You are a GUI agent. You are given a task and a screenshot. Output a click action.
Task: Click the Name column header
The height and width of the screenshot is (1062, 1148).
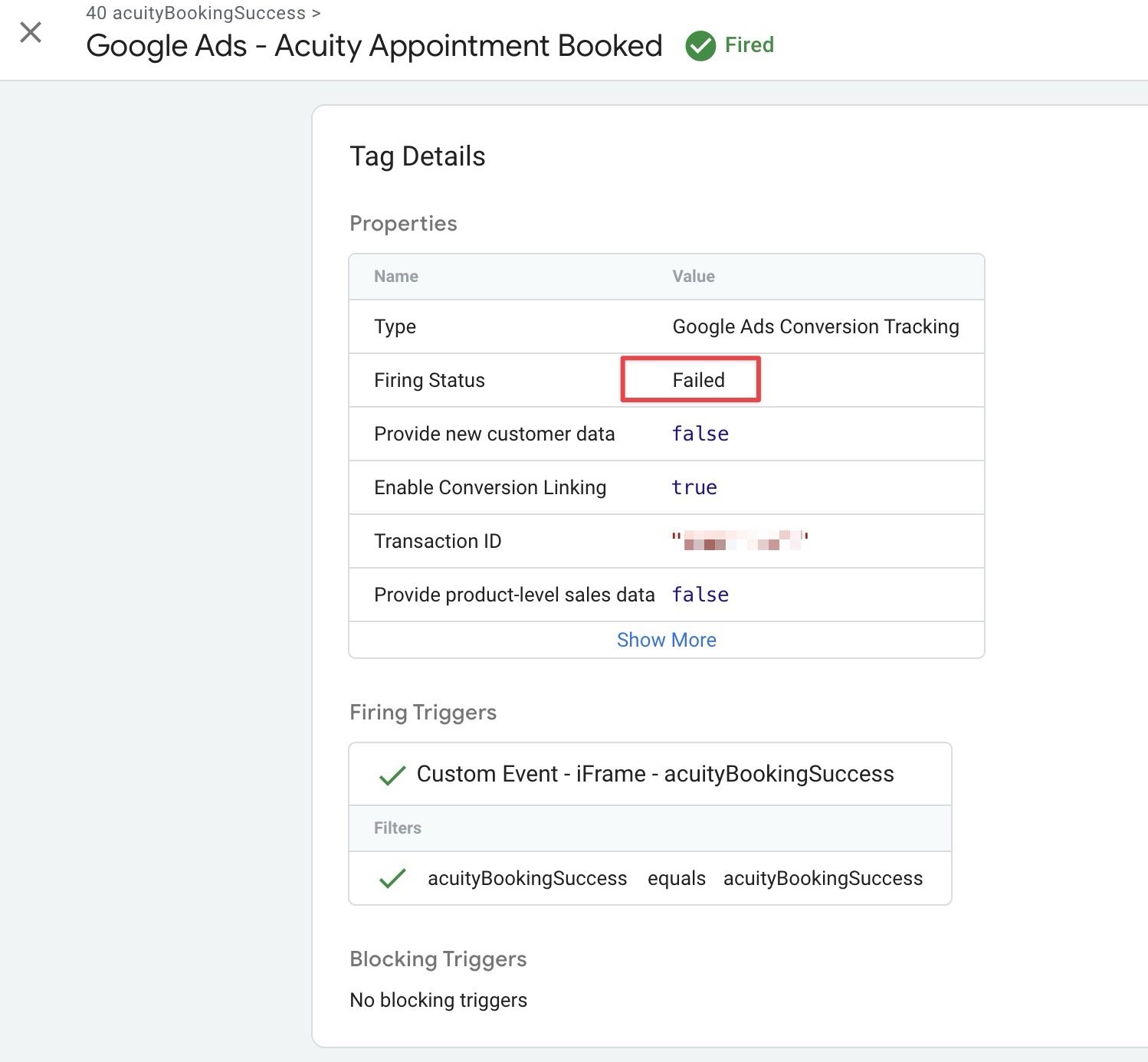(396, 277)
